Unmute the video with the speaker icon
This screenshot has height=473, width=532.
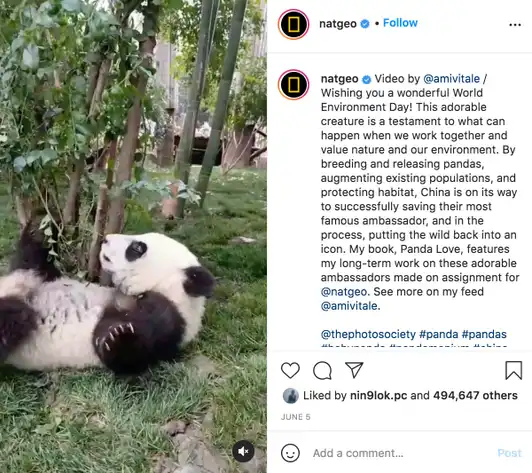click(243, 451)
